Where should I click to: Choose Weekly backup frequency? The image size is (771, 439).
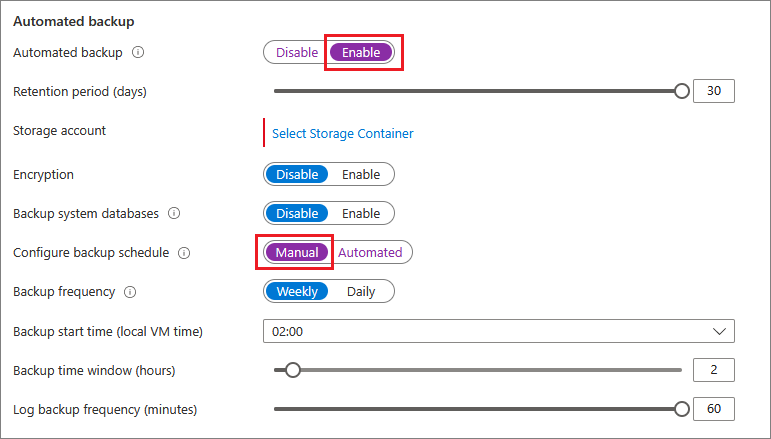pos(297,291)
